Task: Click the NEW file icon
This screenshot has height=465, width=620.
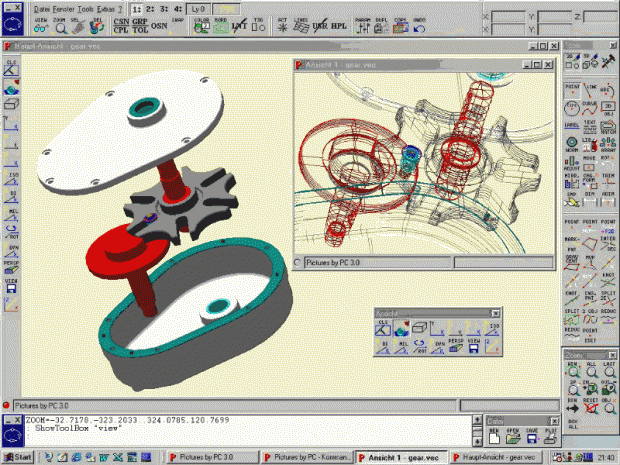Action: pyautogui.click(x=494, y=436)
